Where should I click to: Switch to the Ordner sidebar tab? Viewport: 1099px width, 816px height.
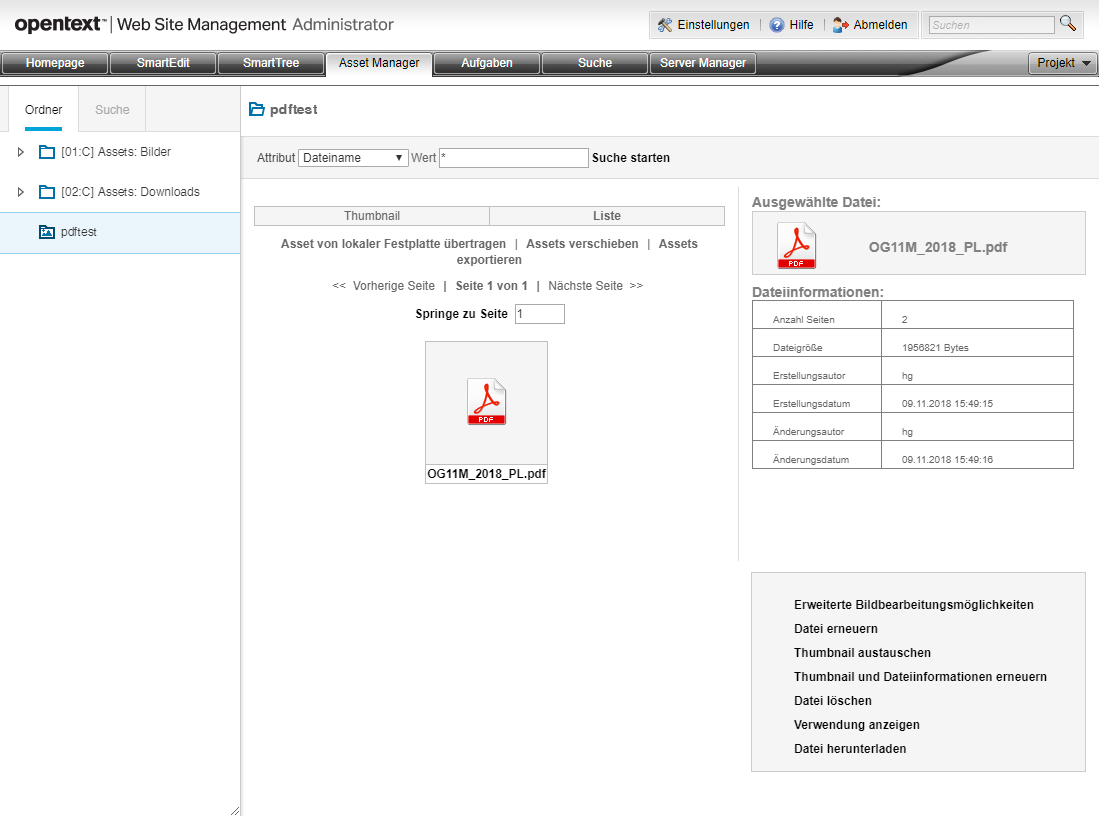click(x=43, y=109)
